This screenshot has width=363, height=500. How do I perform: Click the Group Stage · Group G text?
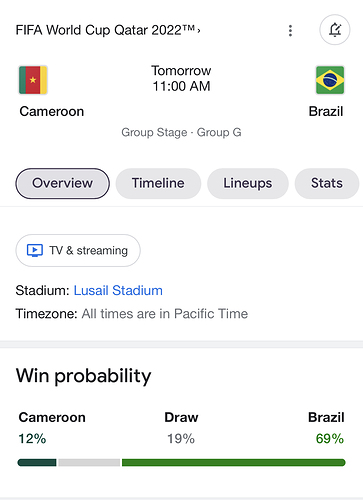[181, 132]
